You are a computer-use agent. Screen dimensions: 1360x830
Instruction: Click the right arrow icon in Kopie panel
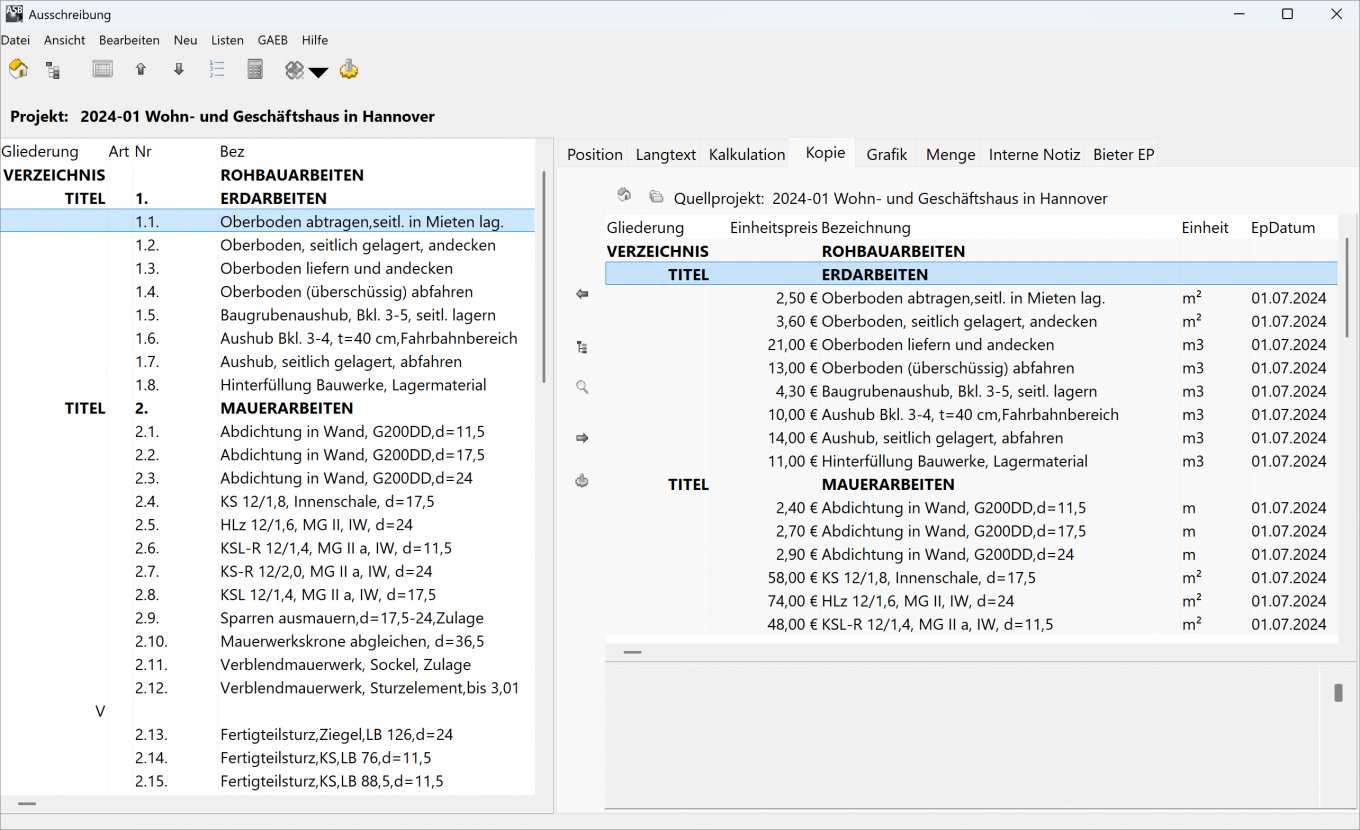pos(582,438)
